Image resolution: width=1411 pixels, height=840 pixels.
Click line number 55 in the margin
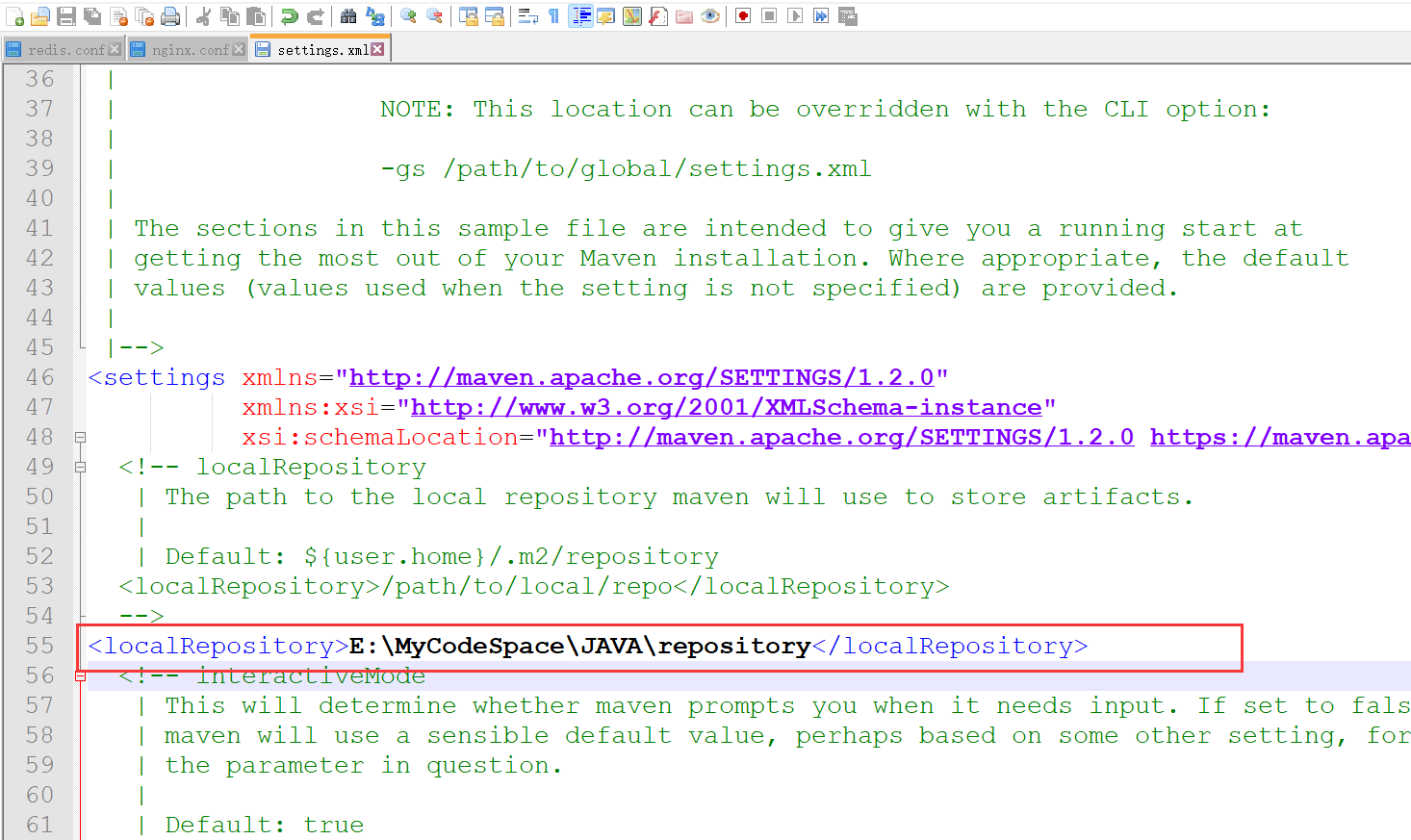tap(39, 646)
